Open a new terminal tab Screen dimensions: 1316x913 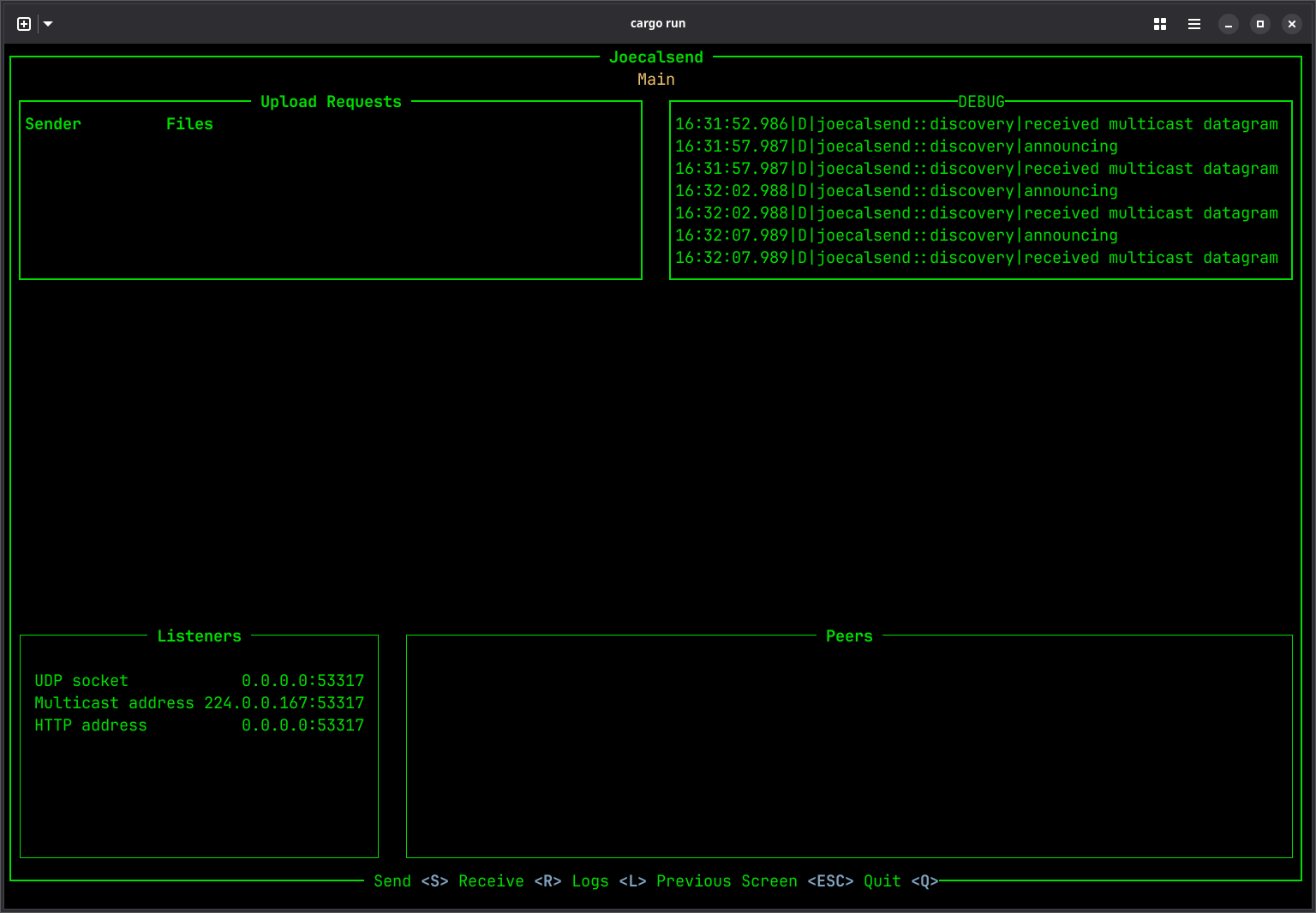click(x=24, y=24)
